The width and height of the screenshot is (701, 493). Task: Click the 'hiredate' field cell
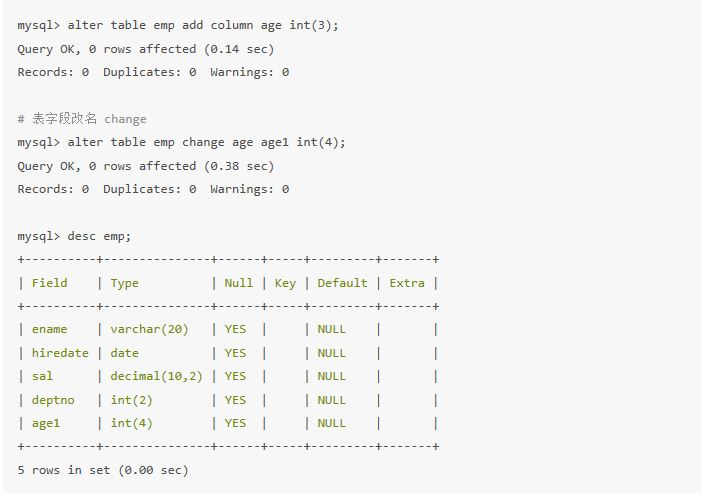click(x=60, y=353)
